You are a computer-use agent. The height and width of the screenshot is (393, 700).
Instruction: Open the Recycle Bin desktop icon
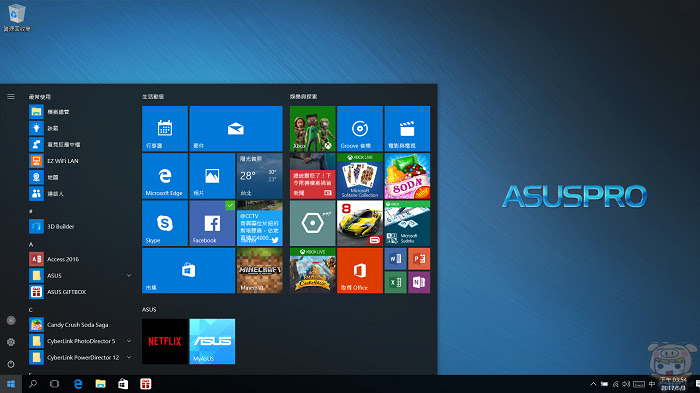(17, 18)
